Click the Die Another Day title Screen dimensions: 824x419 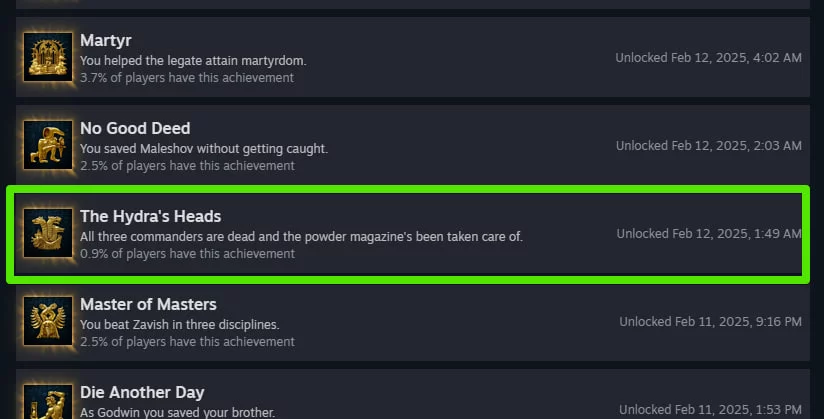point(142,393)
